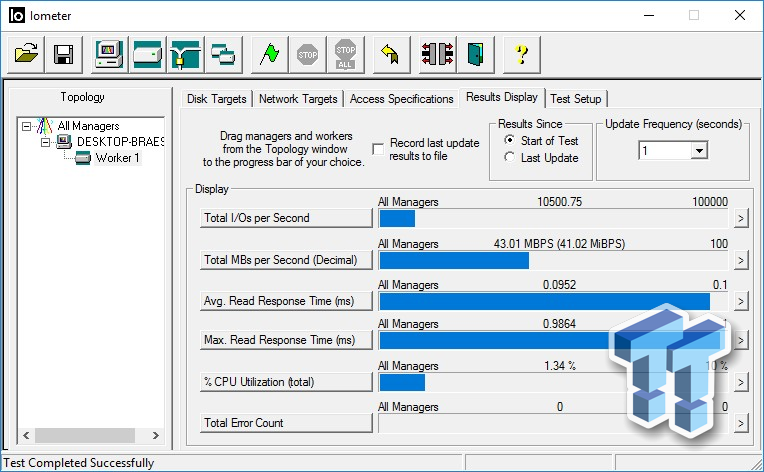Collapse the DESKTOP-BRAES manager node
The height and width of the screenshot is (472, 764).
tap(45, 142)
